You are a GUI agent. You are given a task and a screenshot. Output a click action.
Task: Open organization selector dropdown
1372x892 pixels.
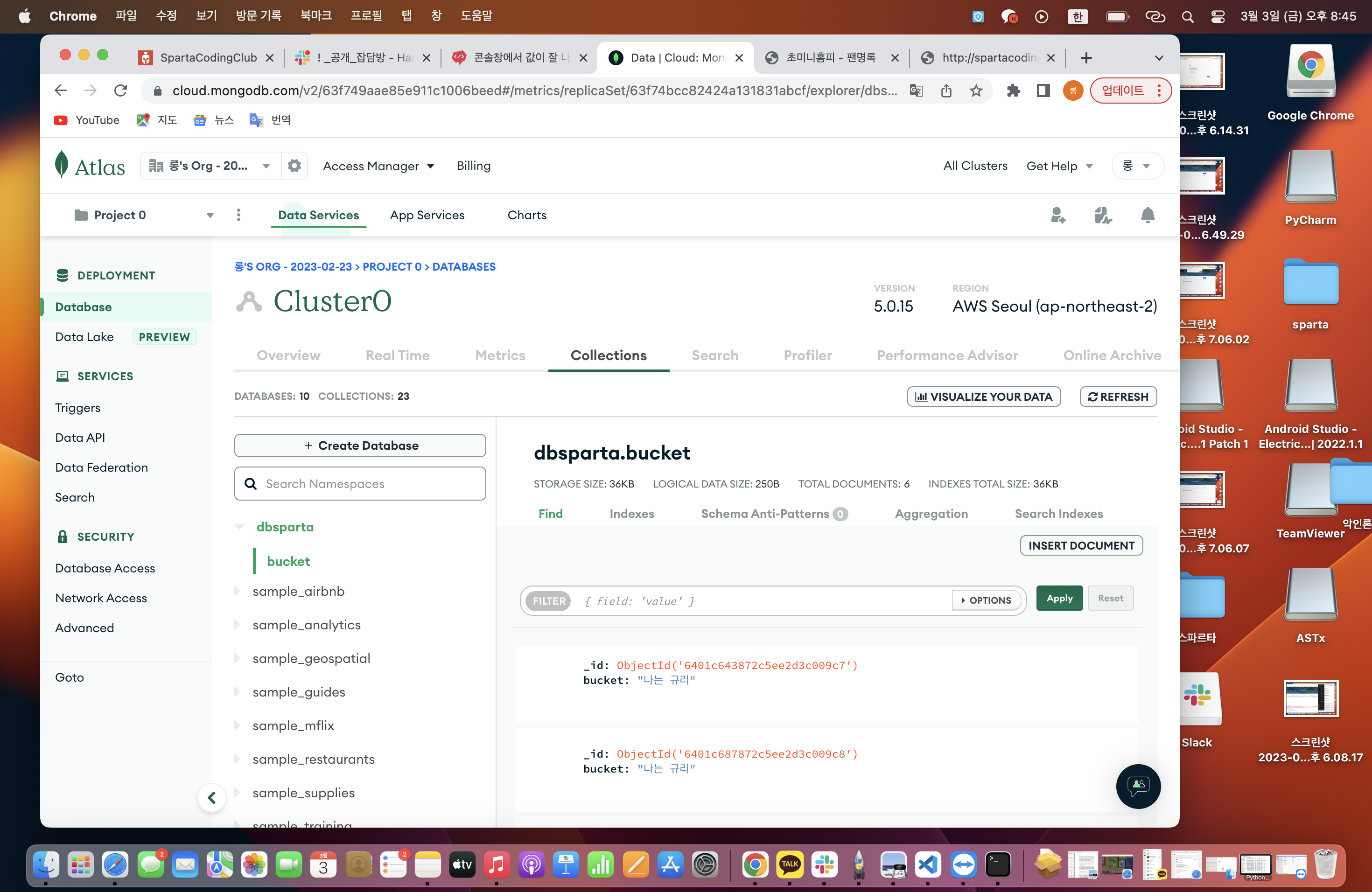[x=210, y=166]
